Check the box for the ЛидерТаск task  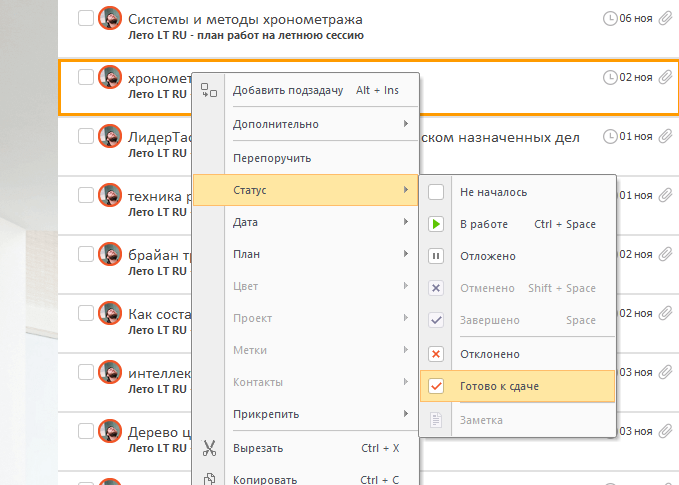tap(86, 136)
